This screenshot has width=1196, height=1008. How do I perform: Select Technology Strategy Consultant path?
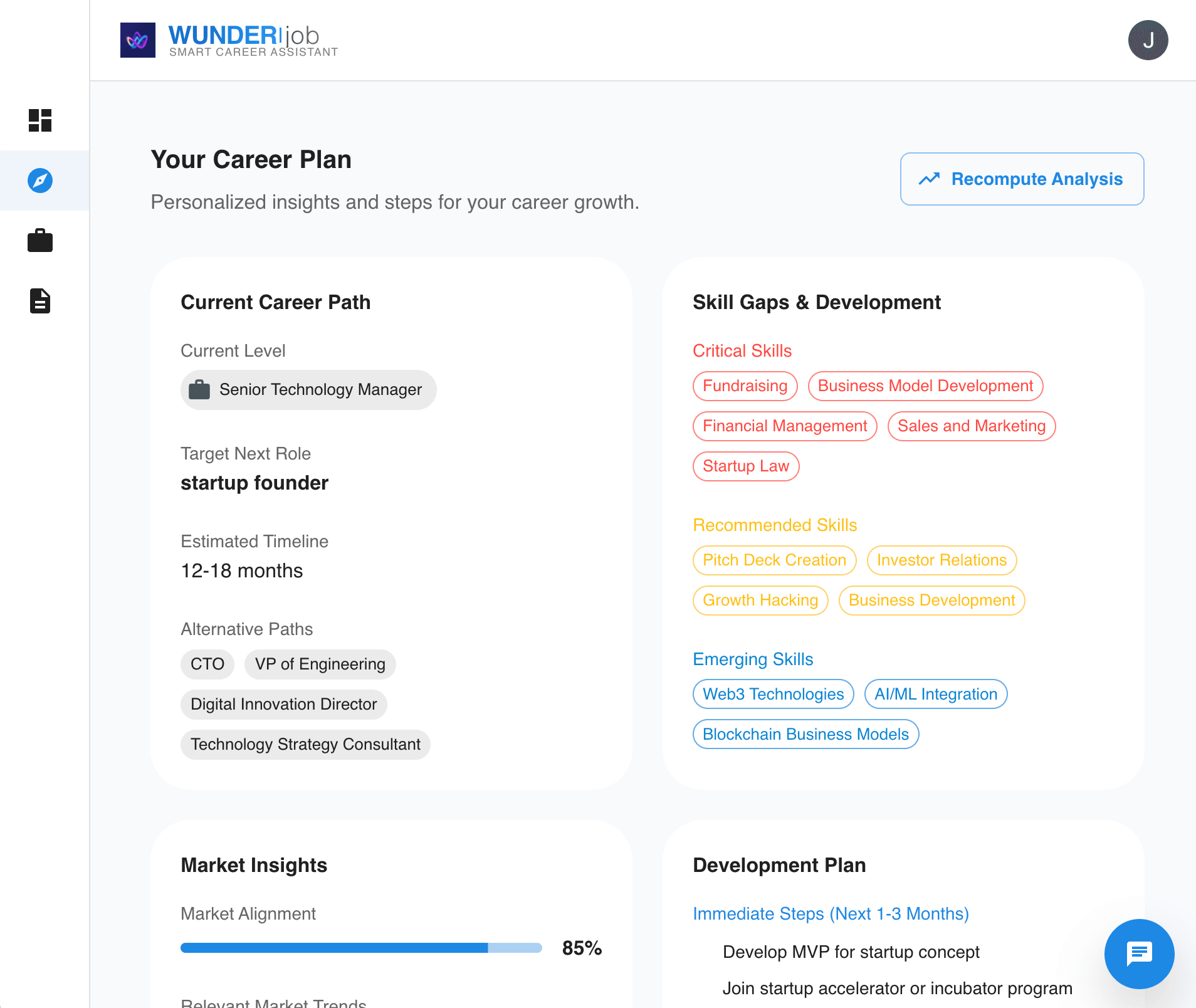coord(305,744)
